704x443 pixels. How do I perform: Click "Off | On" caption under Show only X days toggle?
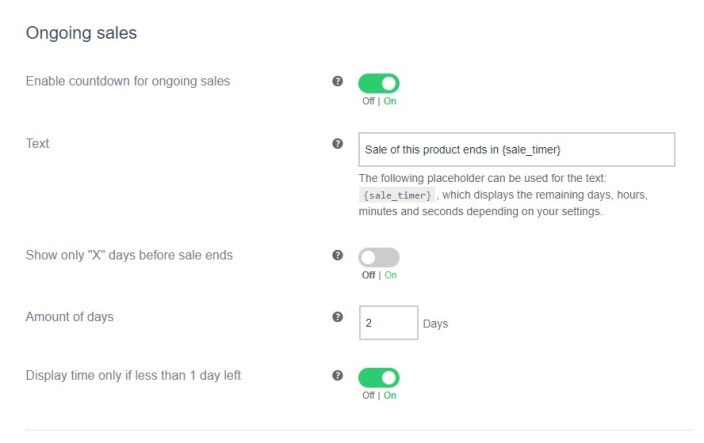click(x=379, y=275)
